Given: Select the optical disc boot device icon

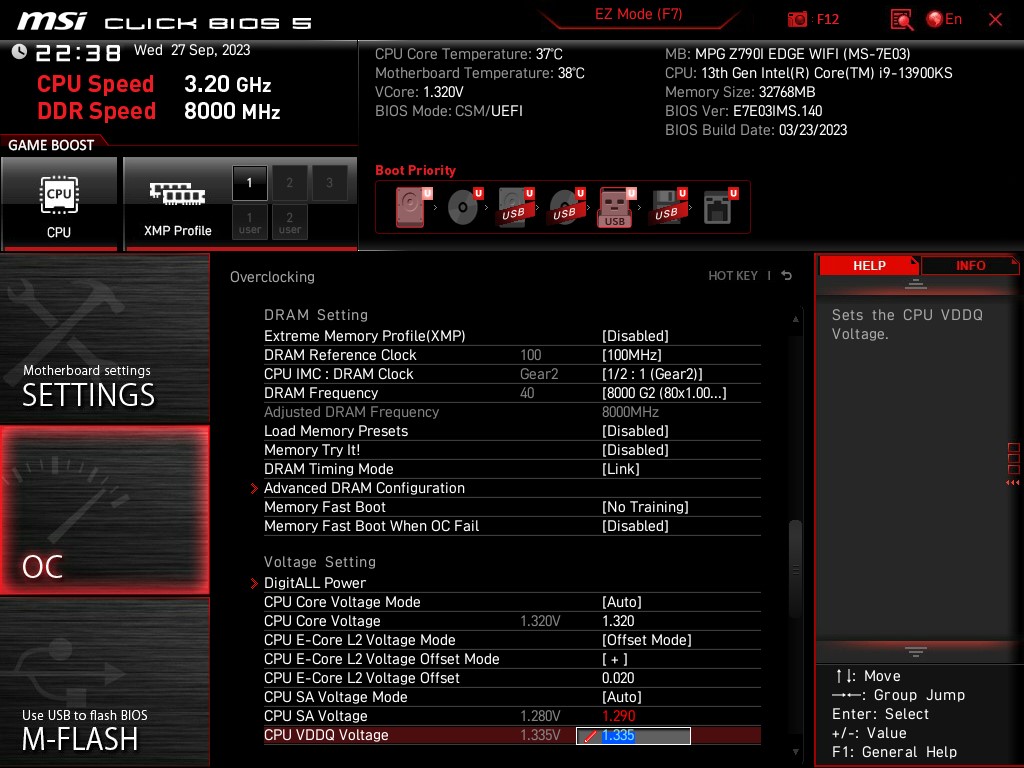Looking at the screenshot, I should 464,207.
